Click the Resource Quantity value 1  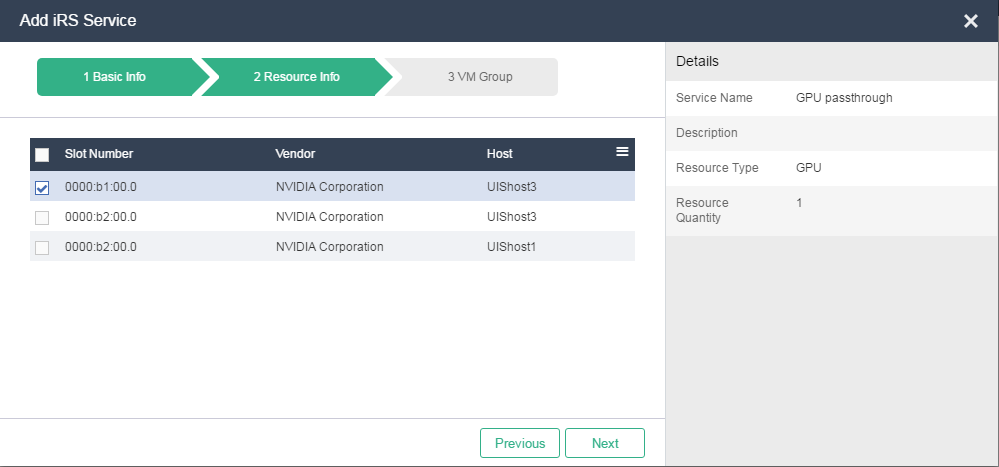[x=799, y=203]
